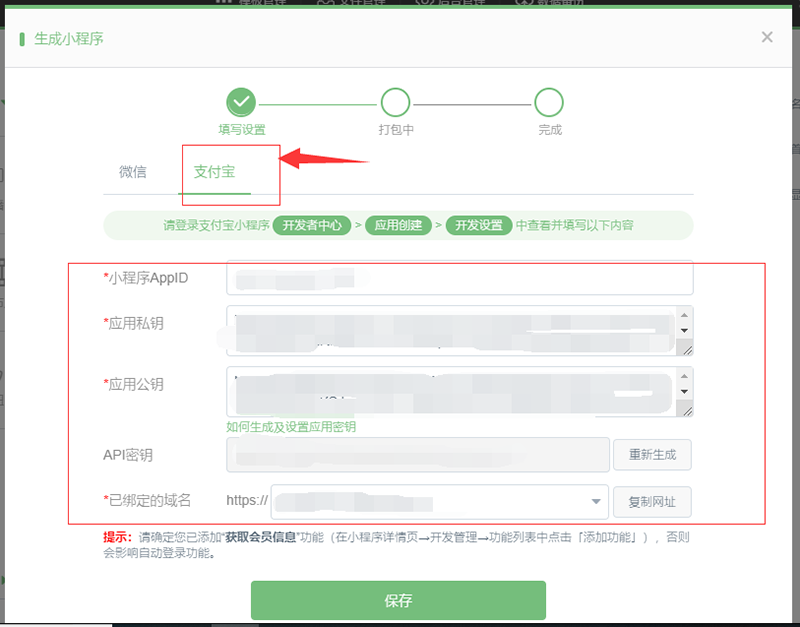This screenshot has width=800, height=627.
Task: Close the 生成小程序 dialog
Action: 767,37
